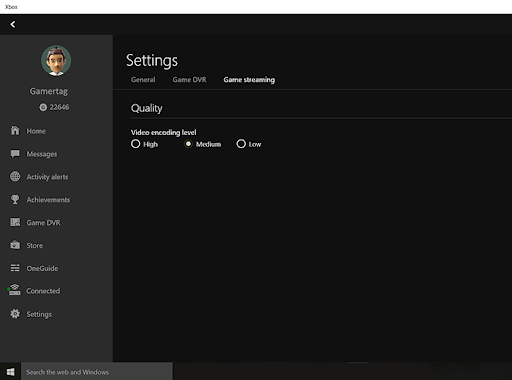Switch to the General settings tab
The width and height of the screenshot is (512, 380).
[143, 80]
